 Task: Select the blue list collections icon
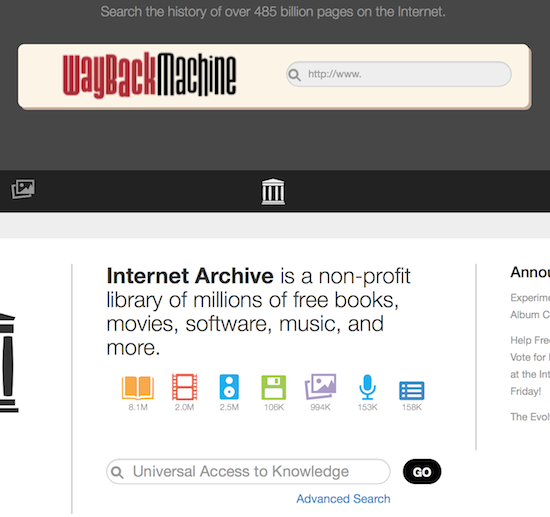pos(411,390)
